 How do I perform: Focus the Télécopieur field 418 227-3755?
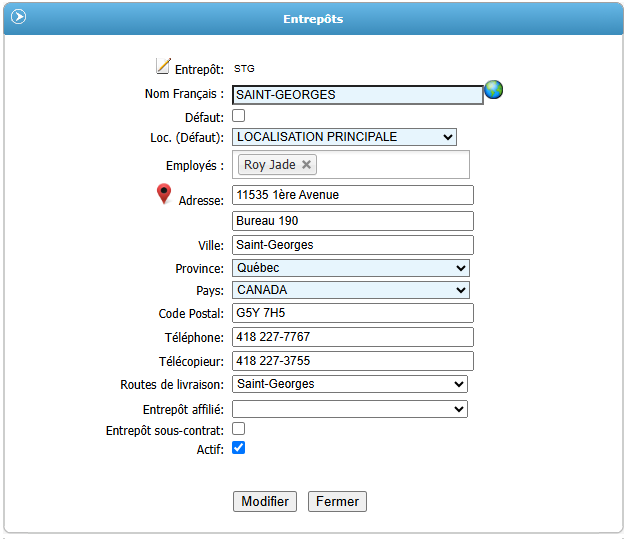pyautogui.click(x=353, y=361)
